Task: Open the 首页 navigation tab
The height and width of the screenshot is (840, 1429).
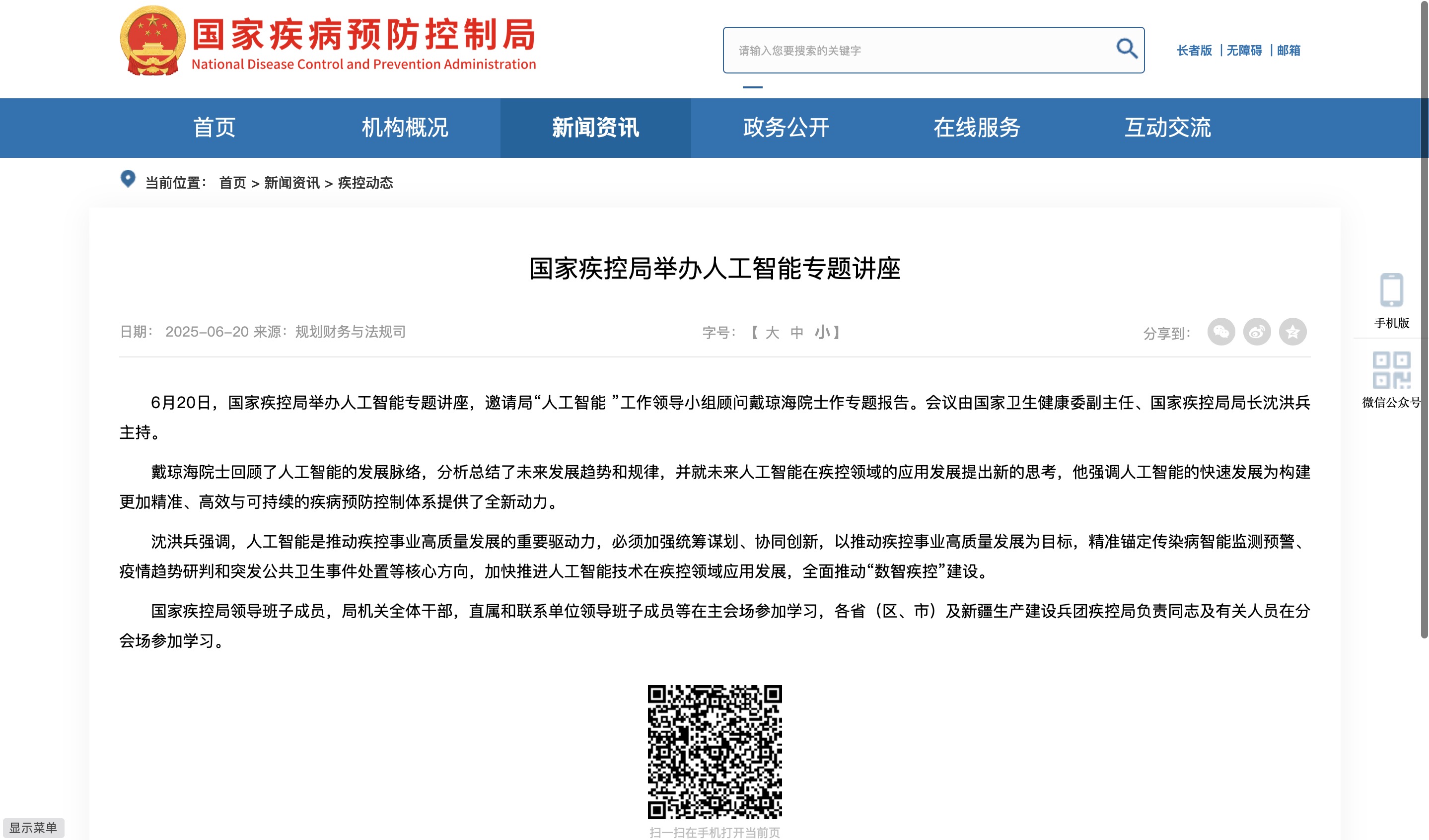Action: [x=214, y=128]
